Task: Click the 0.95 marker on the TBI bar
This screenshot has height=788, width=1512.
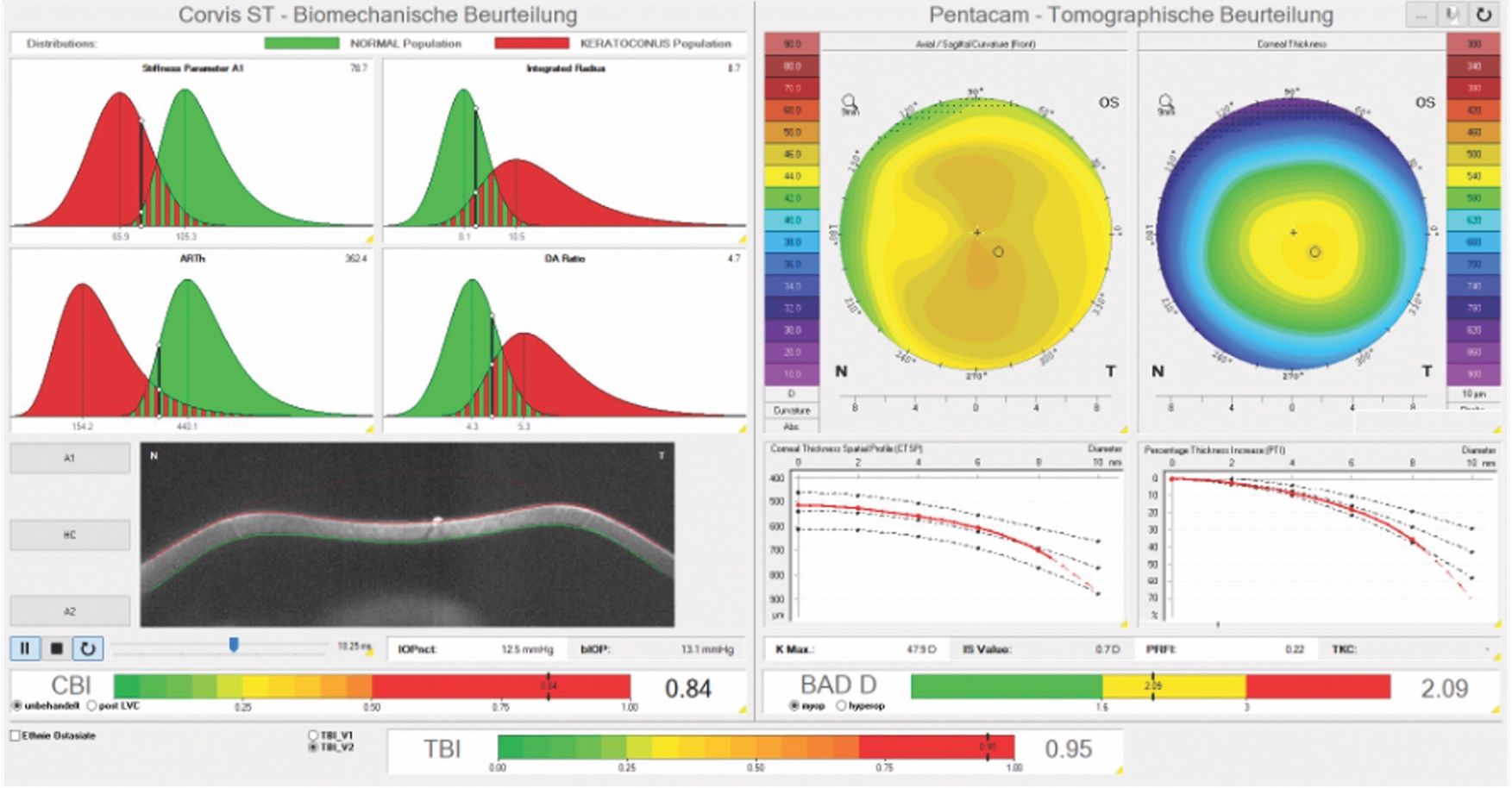Action: coord(989,747)
